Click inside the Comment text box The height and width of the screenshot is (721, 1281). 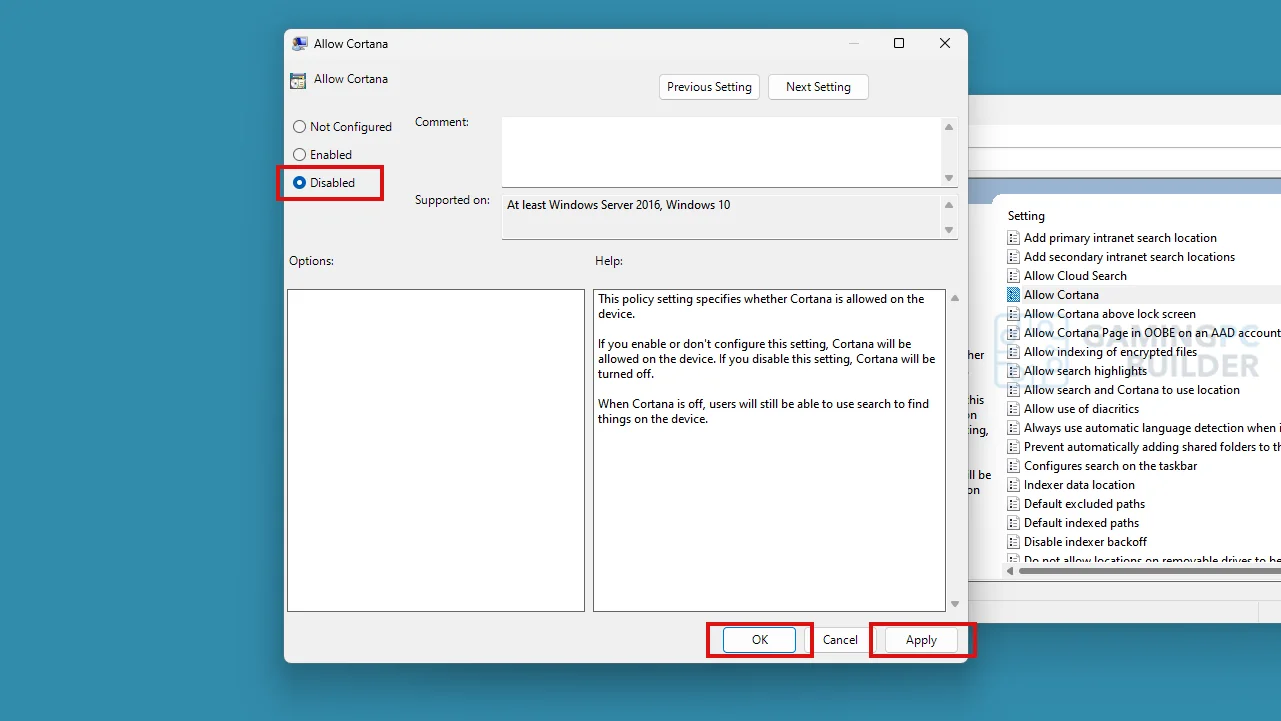tap(721, 152)
